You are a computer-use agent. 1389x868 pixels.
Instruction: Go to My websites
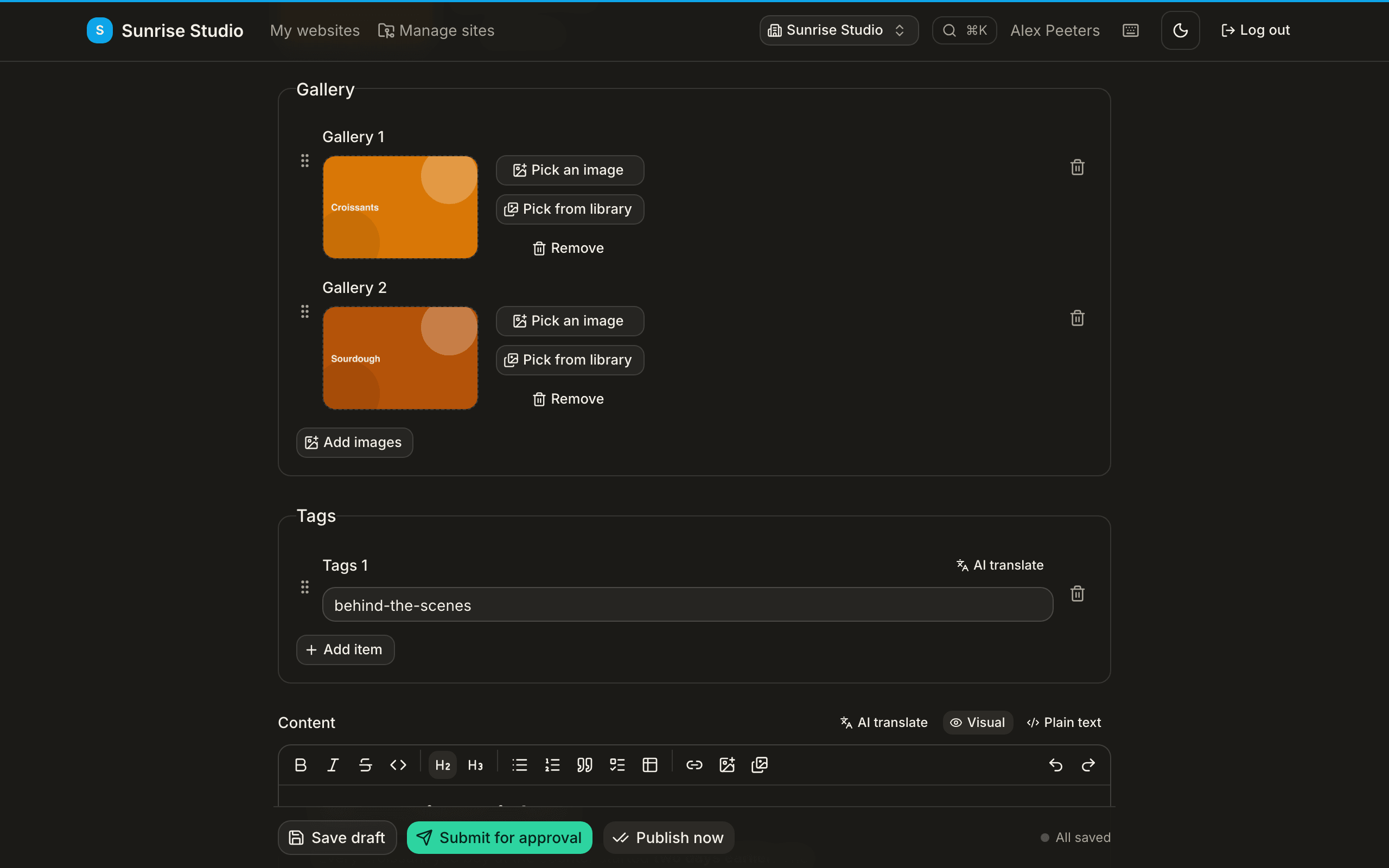tap(315, 30)
